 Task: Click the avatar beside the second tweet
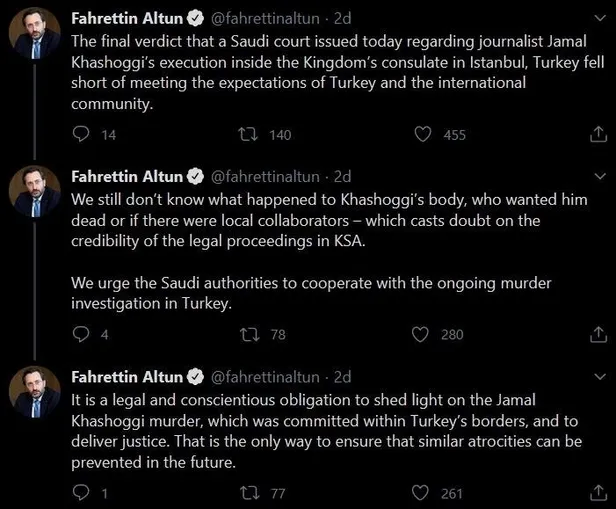tap(34, 192)
